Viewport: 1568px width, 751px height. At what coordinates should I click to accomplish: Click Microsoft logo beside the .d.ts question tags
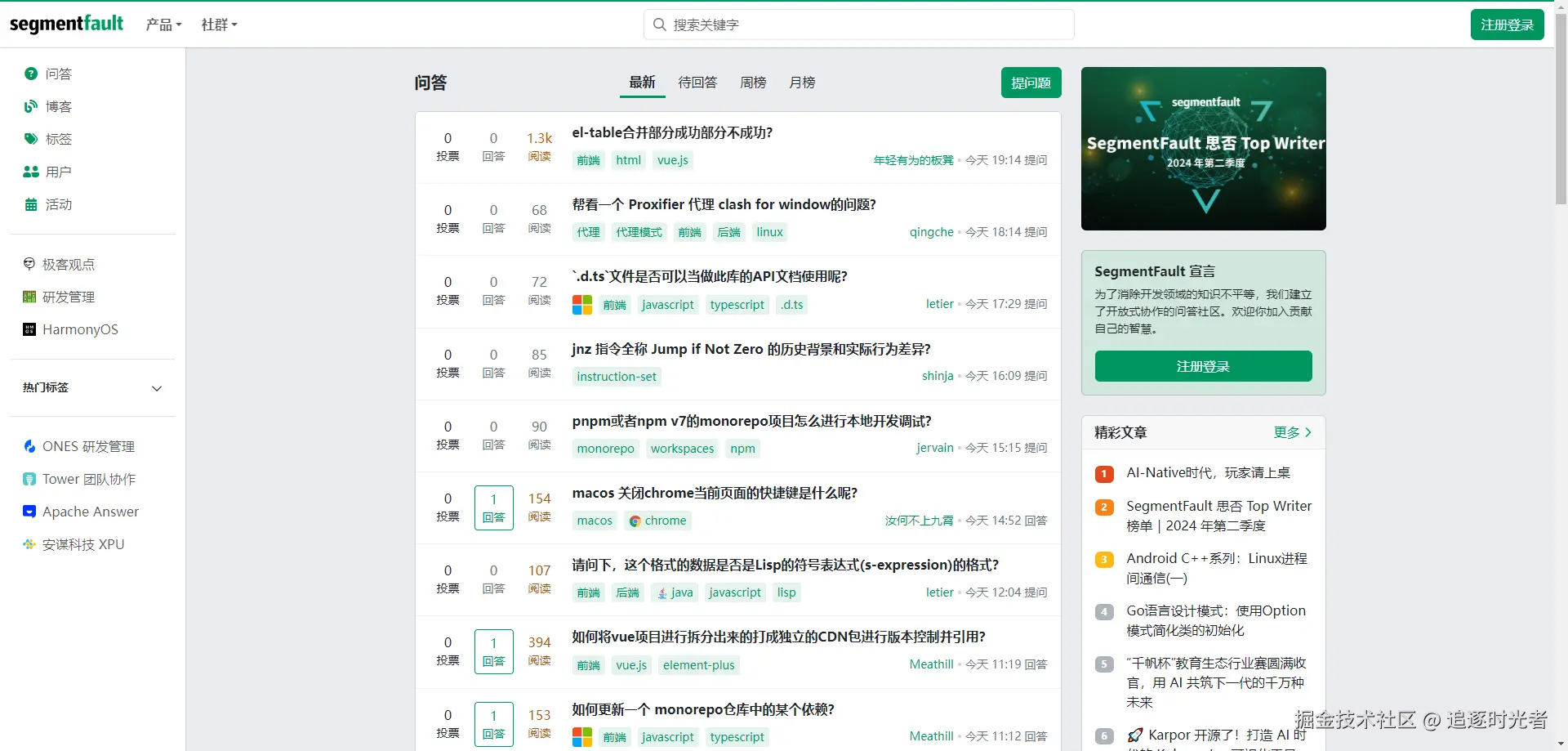click(582, 305)
